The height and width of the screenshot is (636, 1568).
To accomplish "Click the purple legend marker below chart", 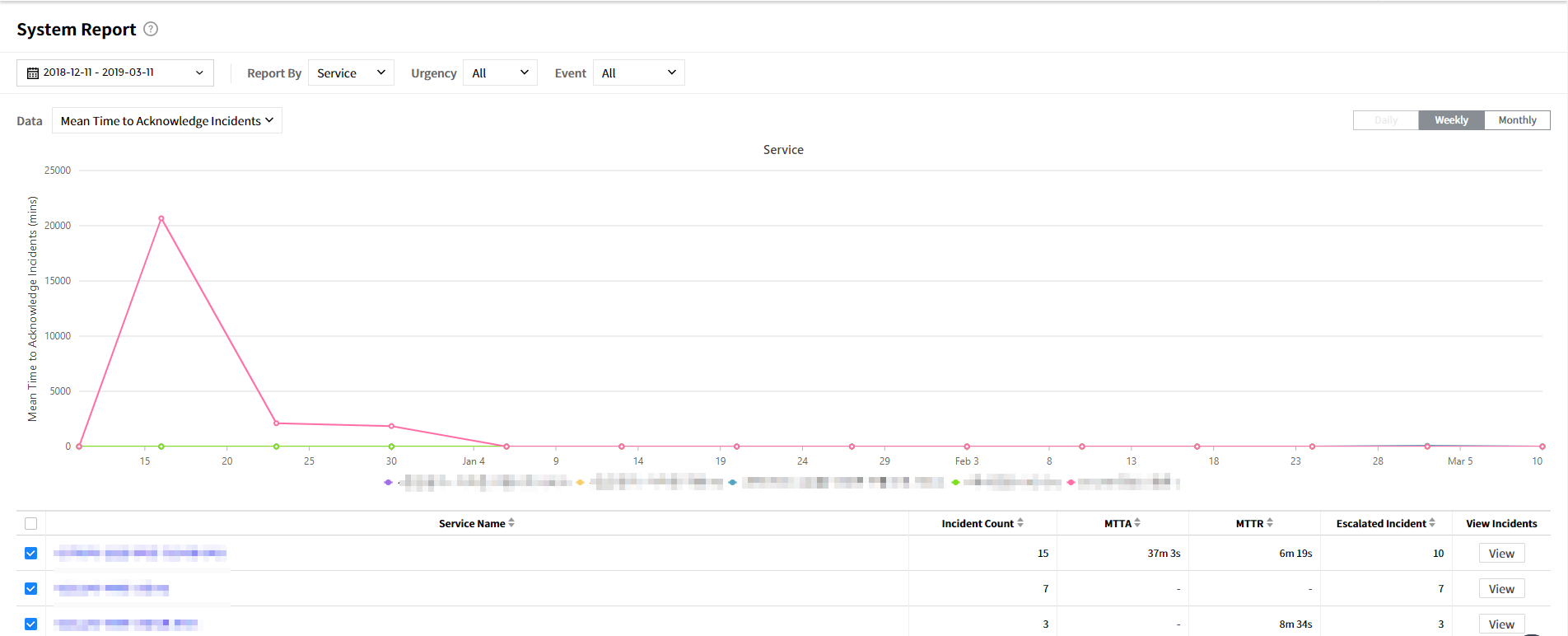I will point(388,482).
